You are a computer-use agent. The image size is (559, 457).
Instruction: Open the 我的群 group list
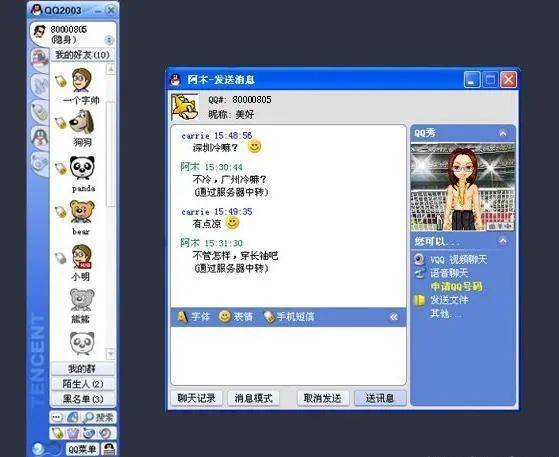(x=82, y=369)
